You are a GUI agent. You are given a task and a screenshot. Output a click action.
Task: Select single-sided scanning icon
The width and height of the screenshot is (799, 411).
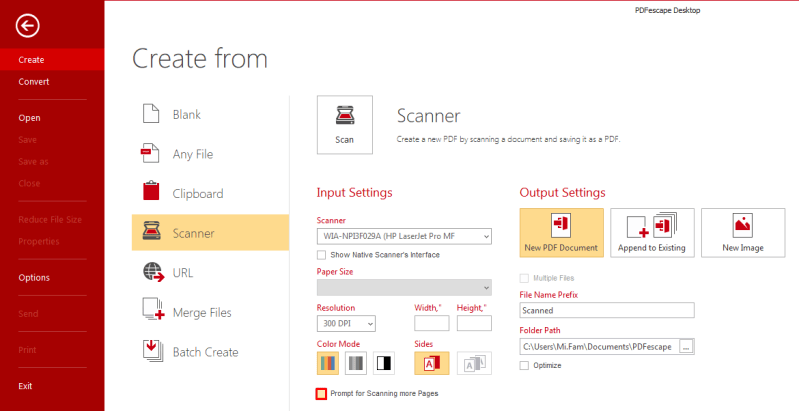click(x=432, y=363)
